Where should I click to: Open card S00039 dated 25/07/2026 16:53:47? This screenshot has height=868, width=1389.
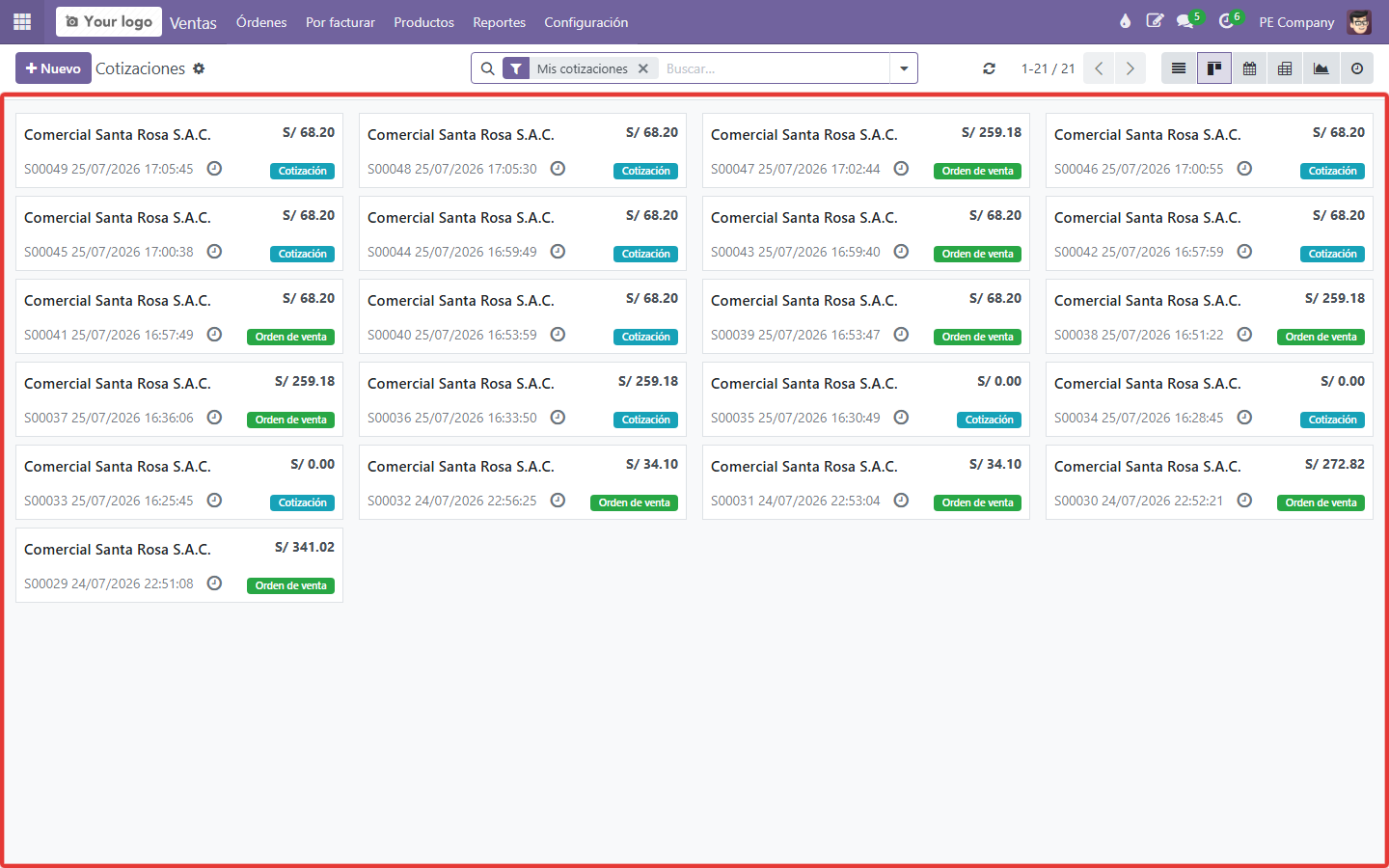tap(866, 316)
